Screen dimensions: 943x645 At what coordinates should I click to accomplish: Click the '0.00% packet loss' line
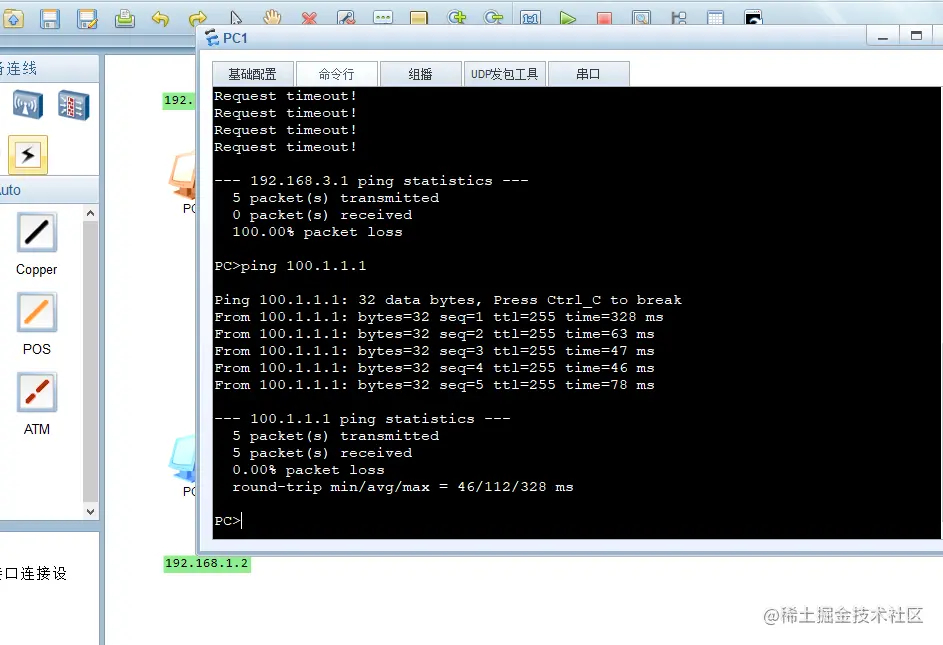pos(308,470)
